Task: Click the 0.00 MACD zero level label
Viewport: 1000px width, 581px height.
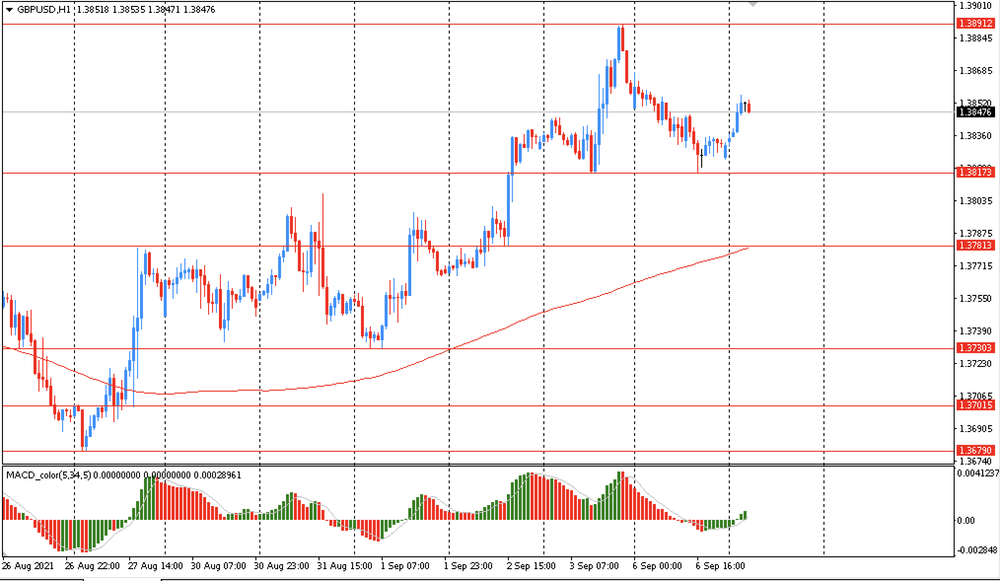Action: tap(966, 520)
